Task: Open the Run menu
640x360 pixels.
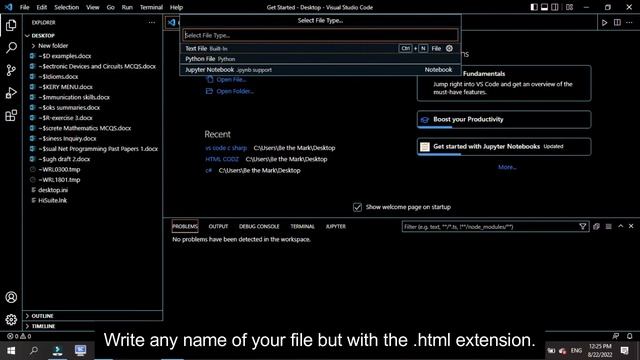Action: tap(127, 7)
